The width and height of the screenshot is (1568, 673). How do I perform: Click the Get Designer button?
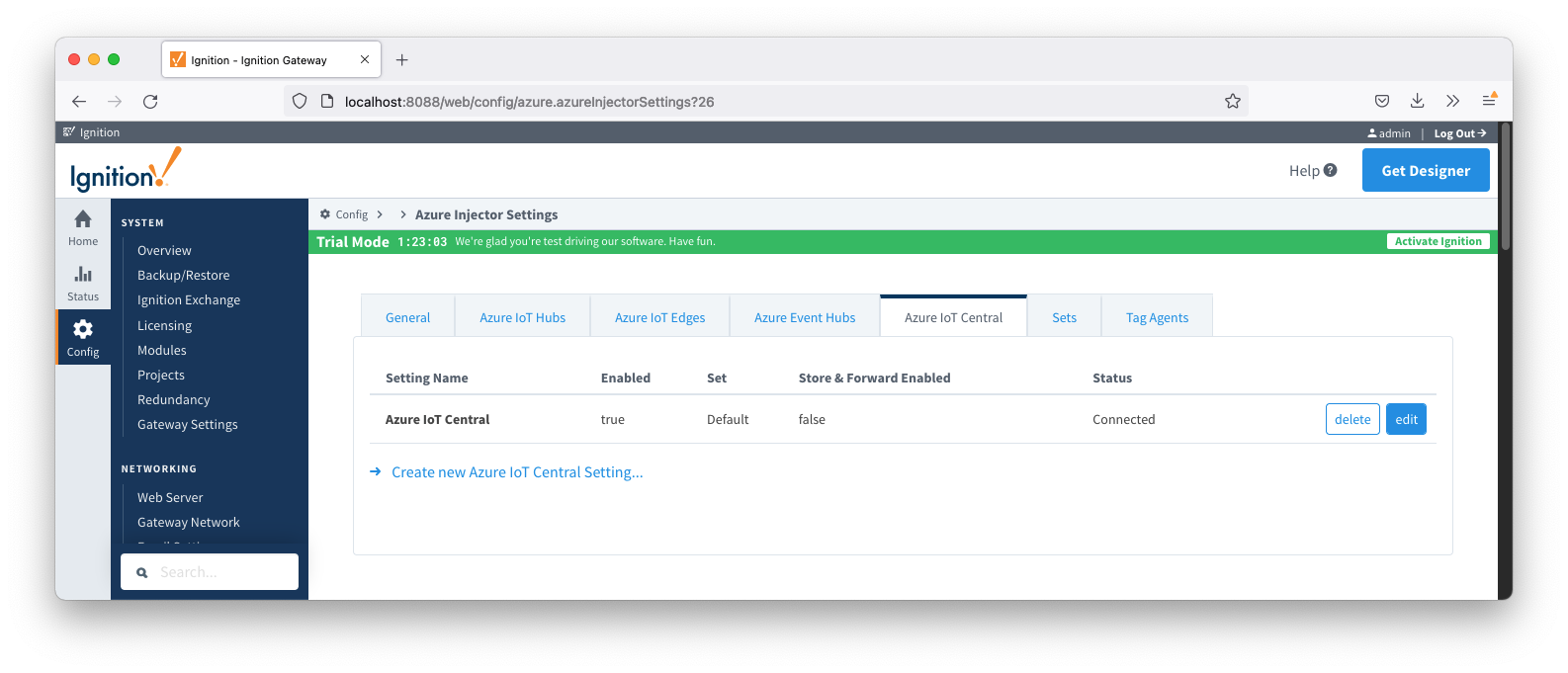coord(1425,170)
